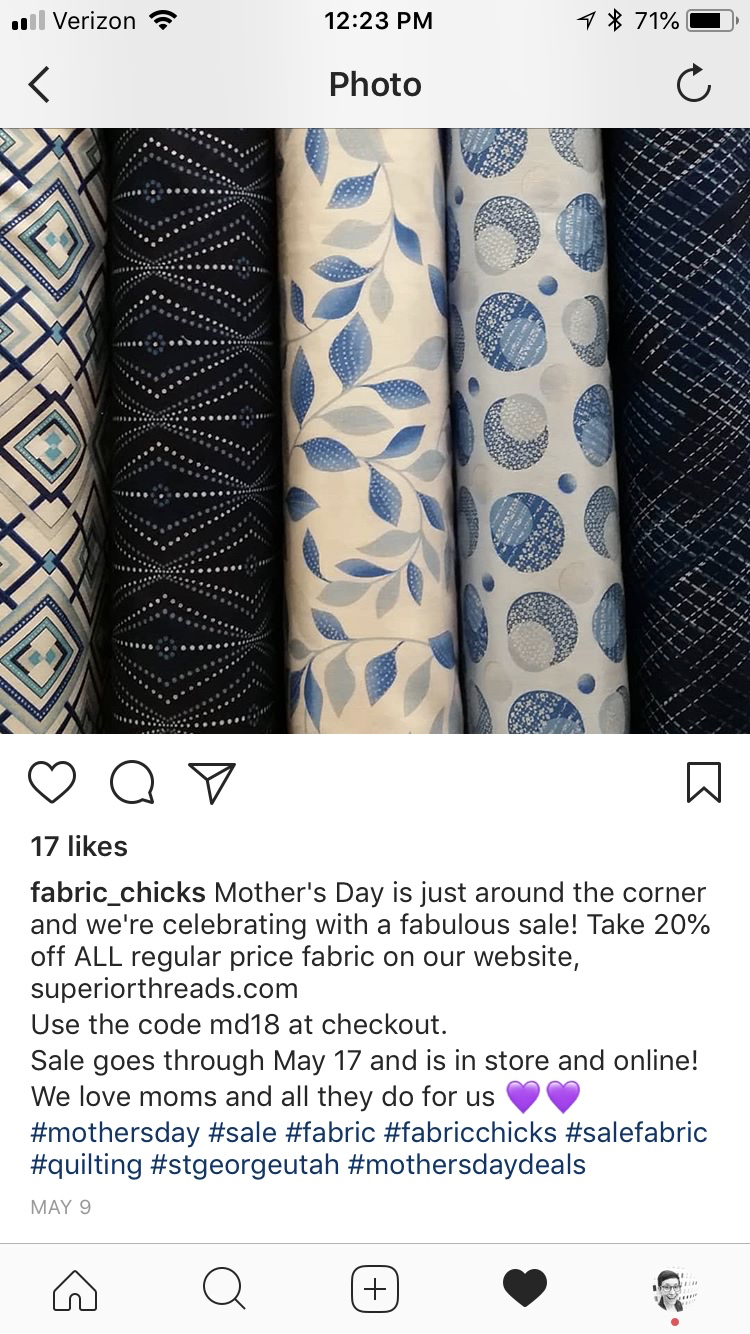Tap the back arrow in header
This screenshot has height=1334, width=750.
tap(39, 85)
